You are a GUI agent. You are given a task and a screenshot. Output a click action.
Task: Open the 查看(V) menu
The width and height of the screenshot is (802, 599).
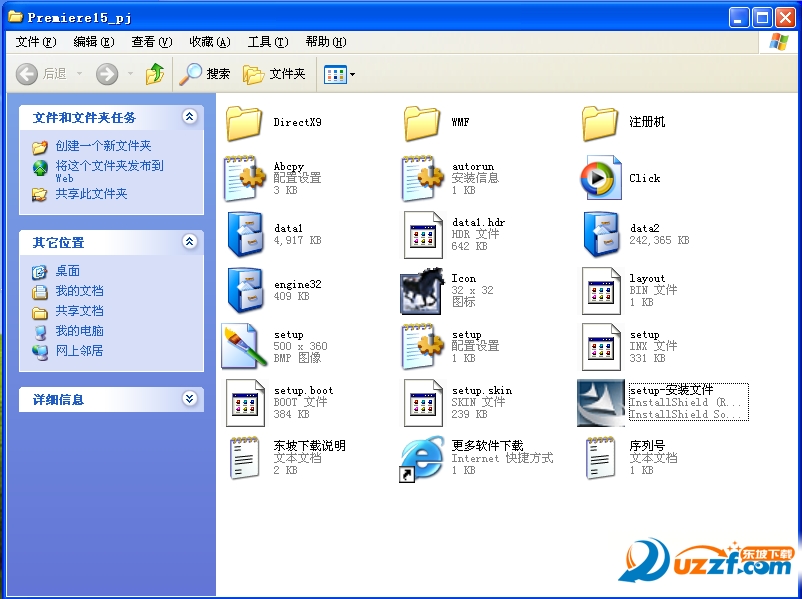151,42
